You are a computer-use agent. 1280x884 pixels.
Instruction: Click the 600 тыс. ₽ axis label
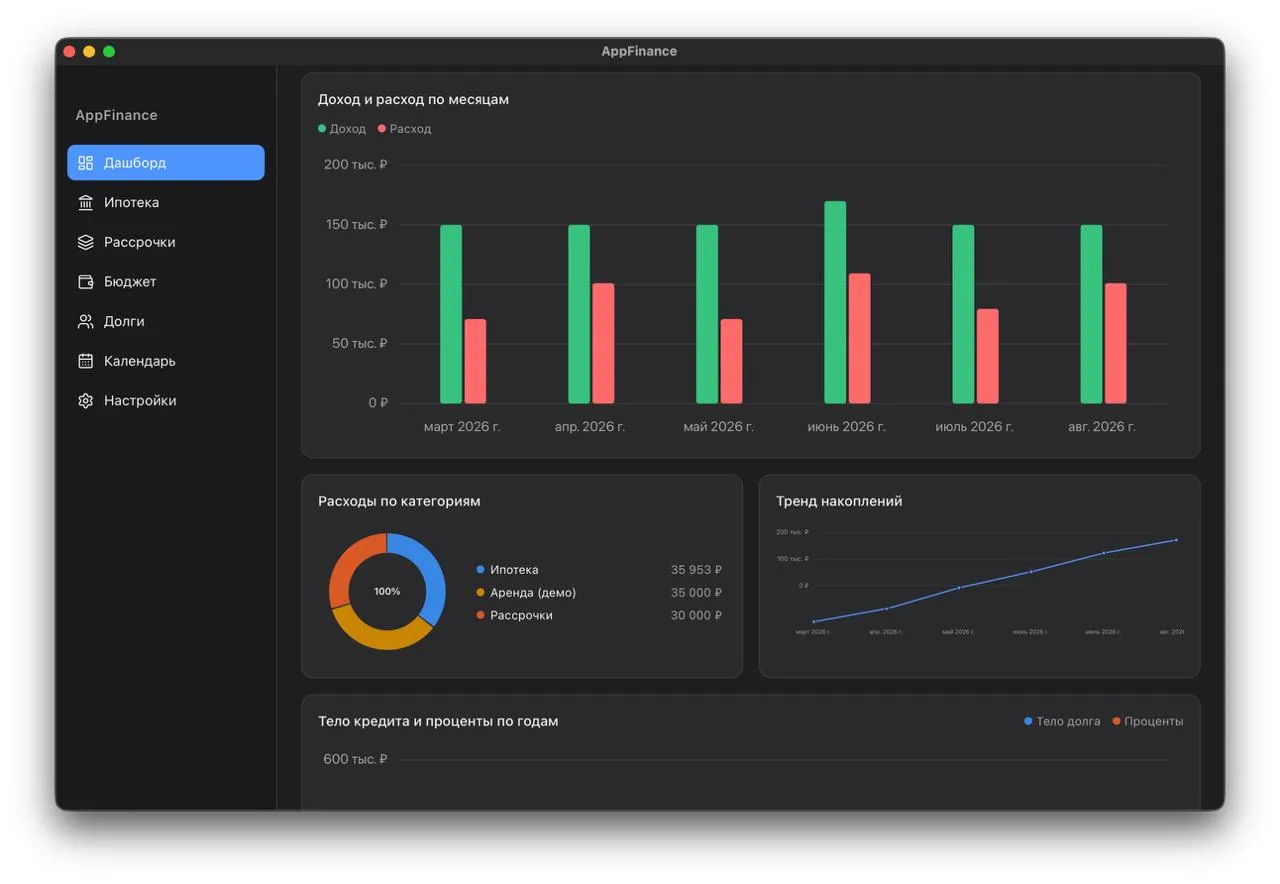(355, 759)
